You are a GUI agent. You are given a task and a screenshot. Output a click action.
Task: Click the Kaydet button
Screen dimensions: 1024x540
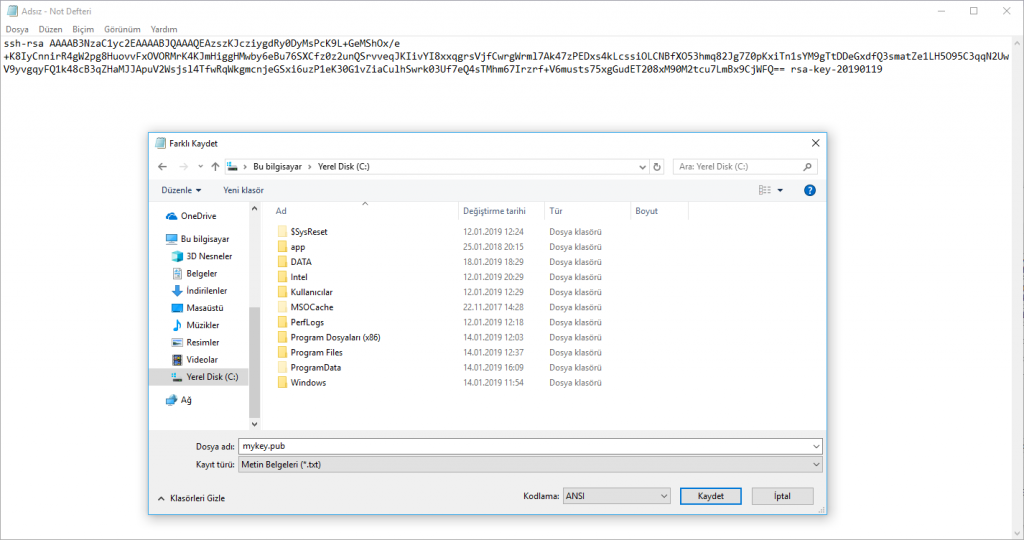[711, 496]
